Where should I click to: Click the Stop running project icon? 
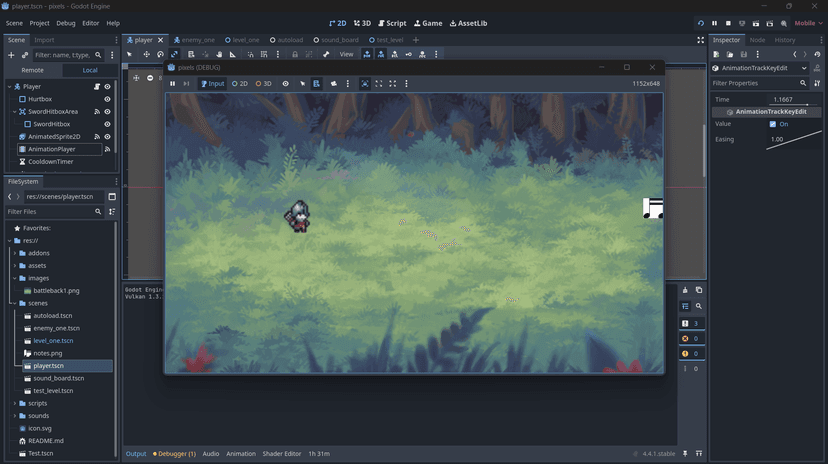coord(728,23)
